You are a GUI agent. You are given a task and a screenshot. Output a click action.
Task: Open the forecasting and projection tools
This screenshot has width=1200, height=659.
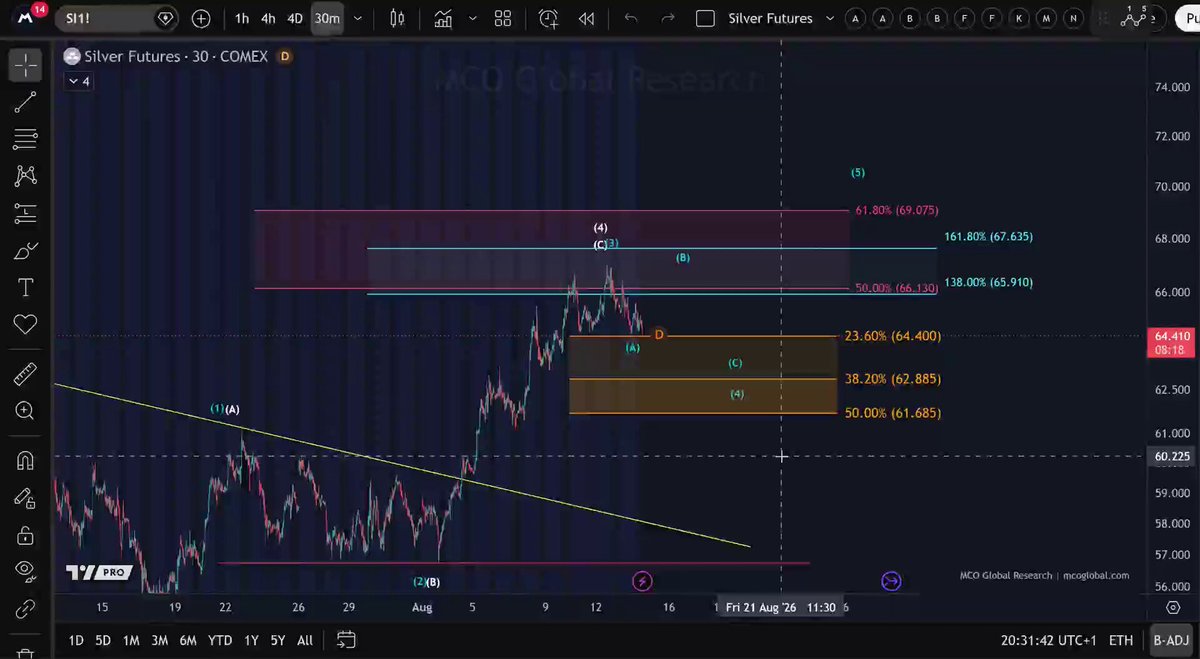click(x=25, y=212)
